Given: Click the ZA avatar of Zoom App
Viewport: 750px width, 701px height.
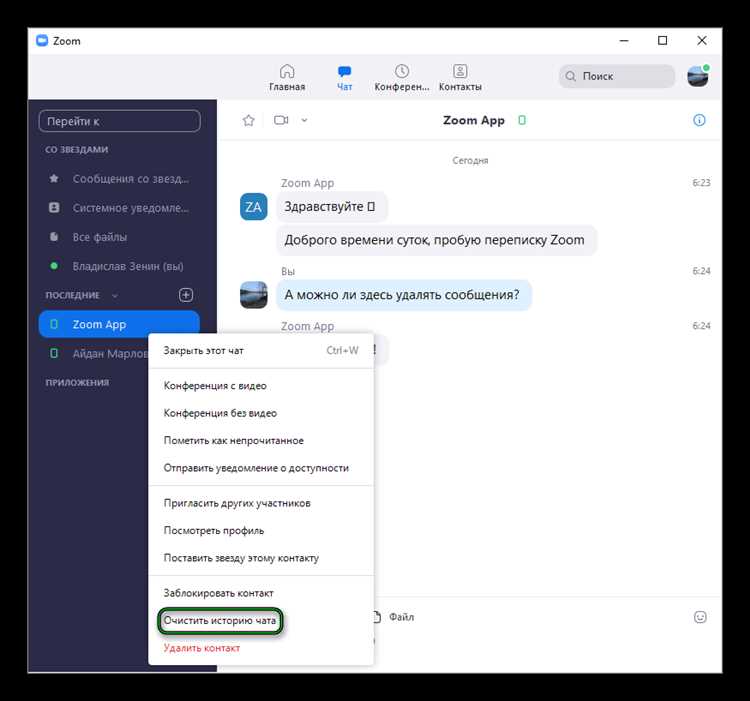Looking at the screenshot, I should coord(254,207).
